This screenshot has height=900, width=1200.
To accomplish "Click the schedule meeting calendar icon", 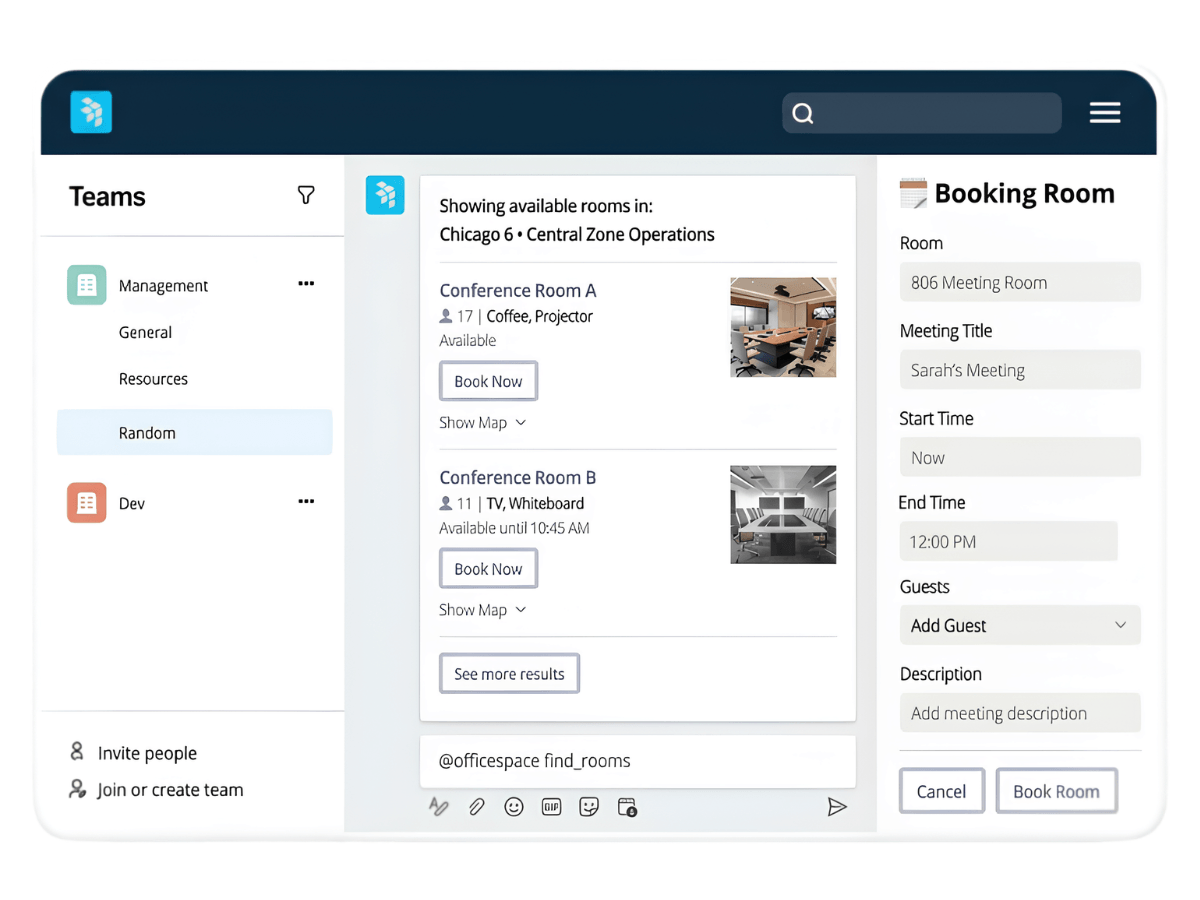I will [x=627, y=807].
